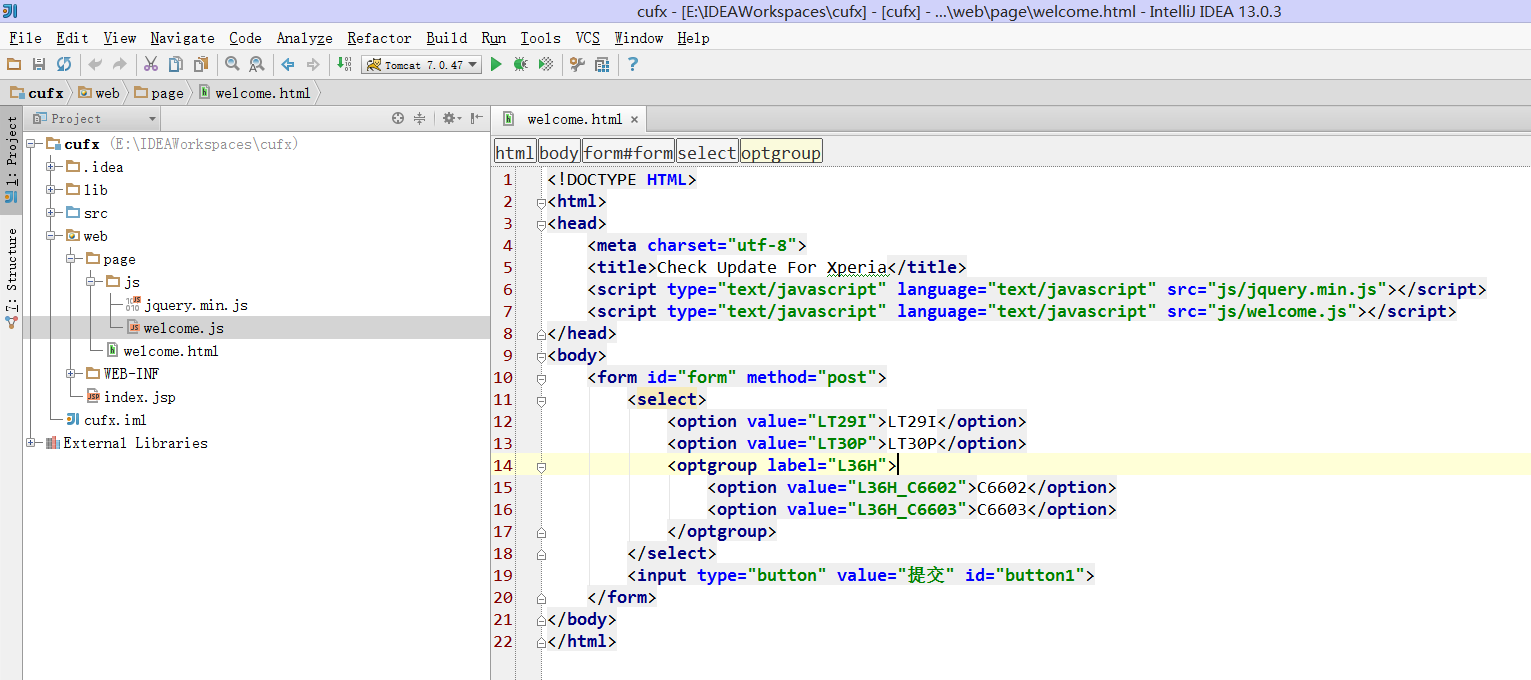Toggle the 1: Project tool window tab
This screenshot has width=1531, height=680.
tap(11, 159)
